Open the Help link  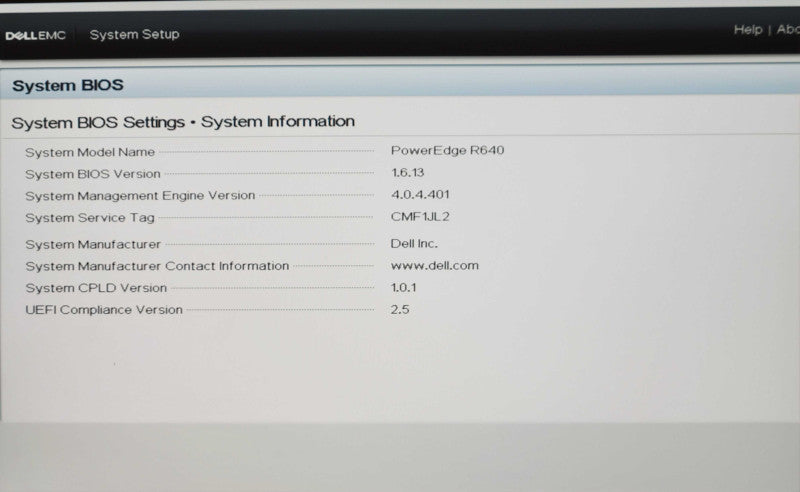pyautogui.click(x=747, y=30)
